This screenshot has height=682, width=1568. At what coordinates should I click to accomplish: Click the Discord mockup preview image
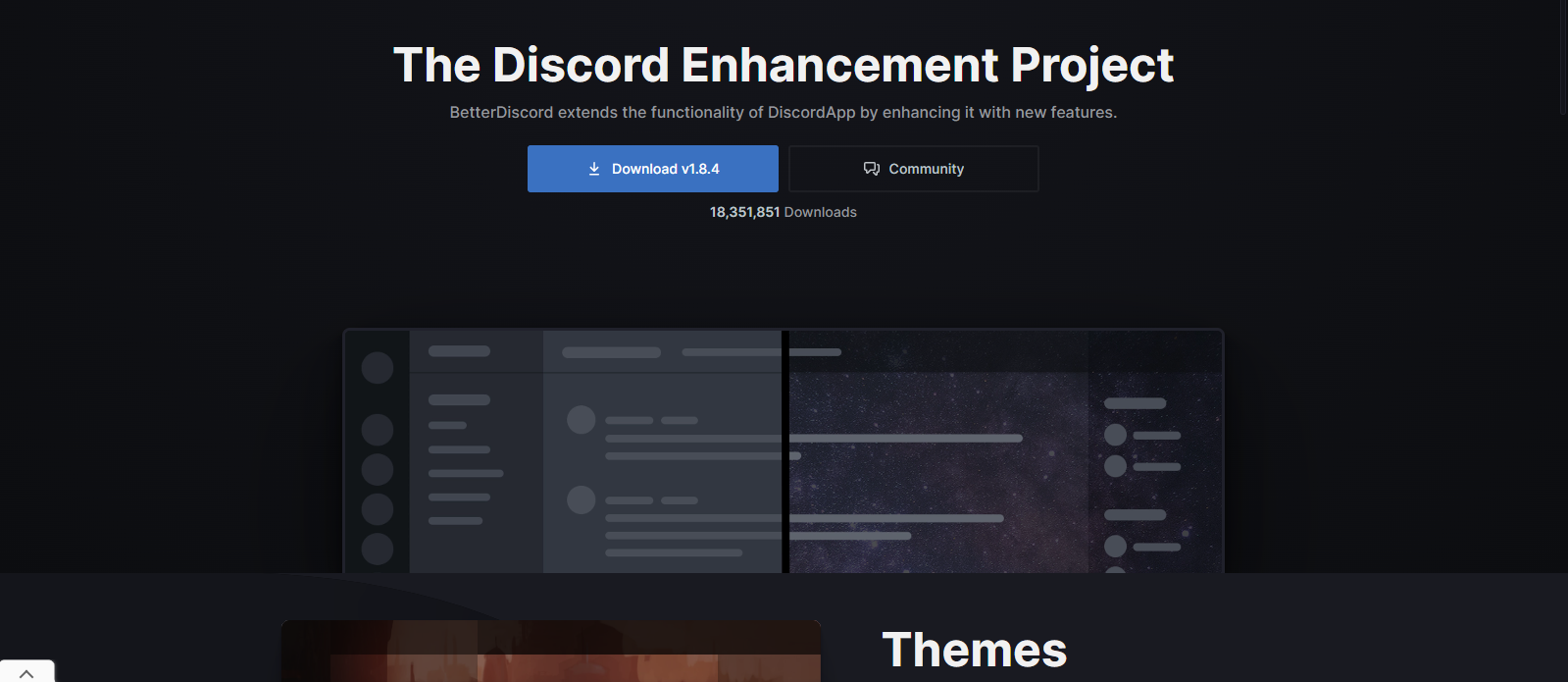784,451
